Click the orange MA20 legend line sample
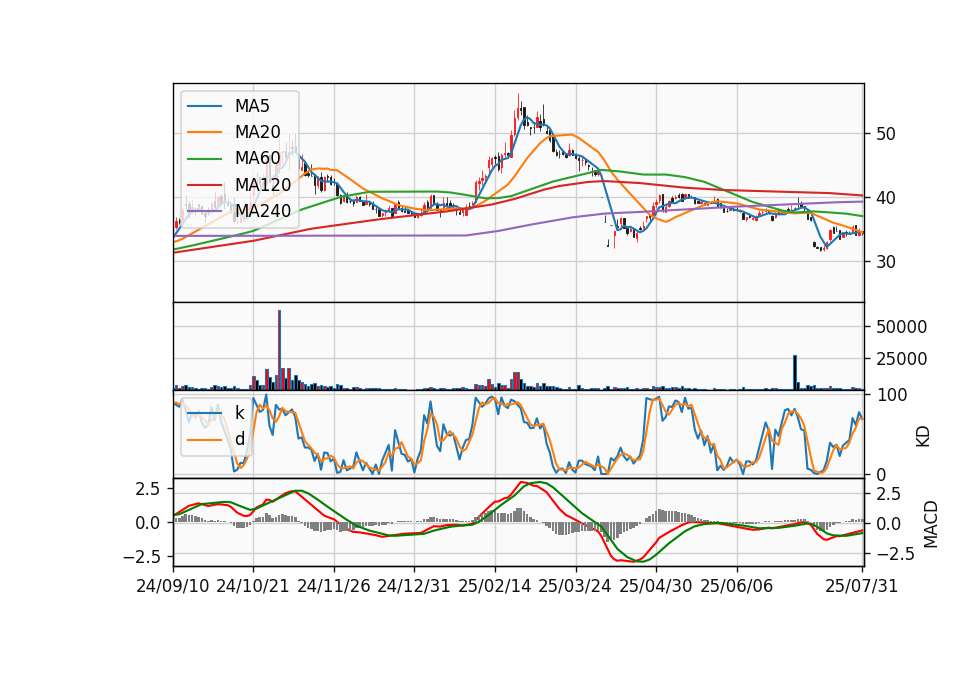960x690 pixels. [204, 132]
